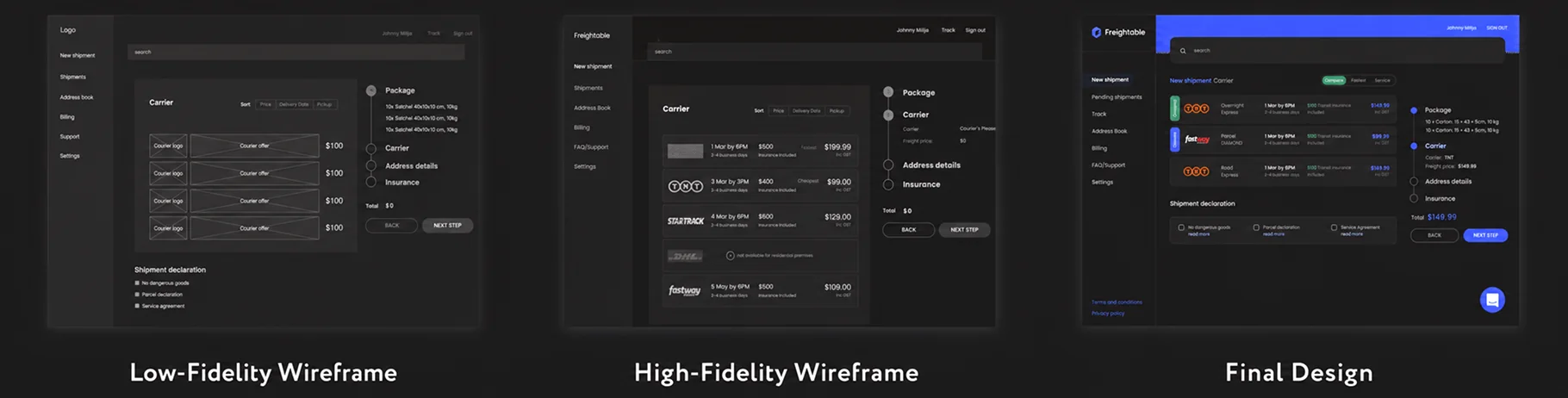Click BACK button in Final Design

1434,235
